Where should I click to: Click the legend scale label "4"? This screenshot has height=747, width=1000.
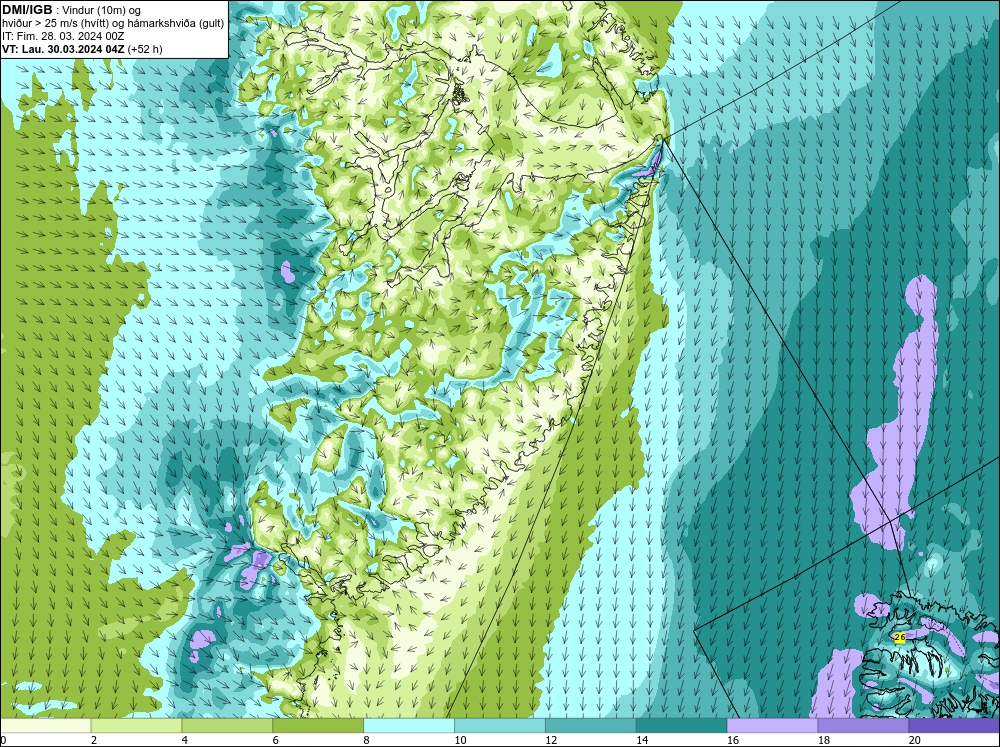coord(185,740)
